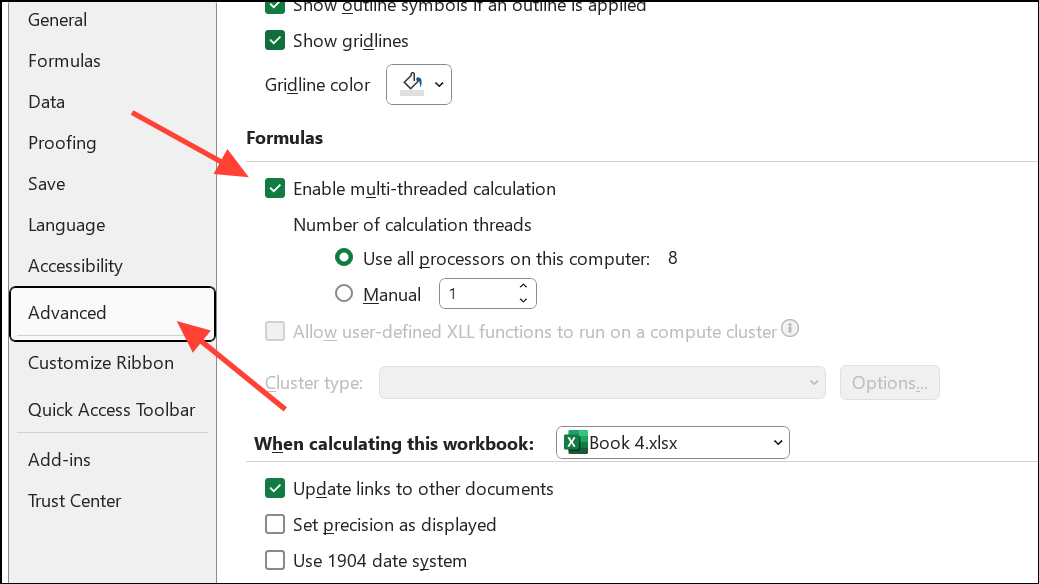Viewport: 1039px width, 584px height.
Task: Decrease the manual thread count with down arrow
Action: pyautogui.click(x=523, y=300)
